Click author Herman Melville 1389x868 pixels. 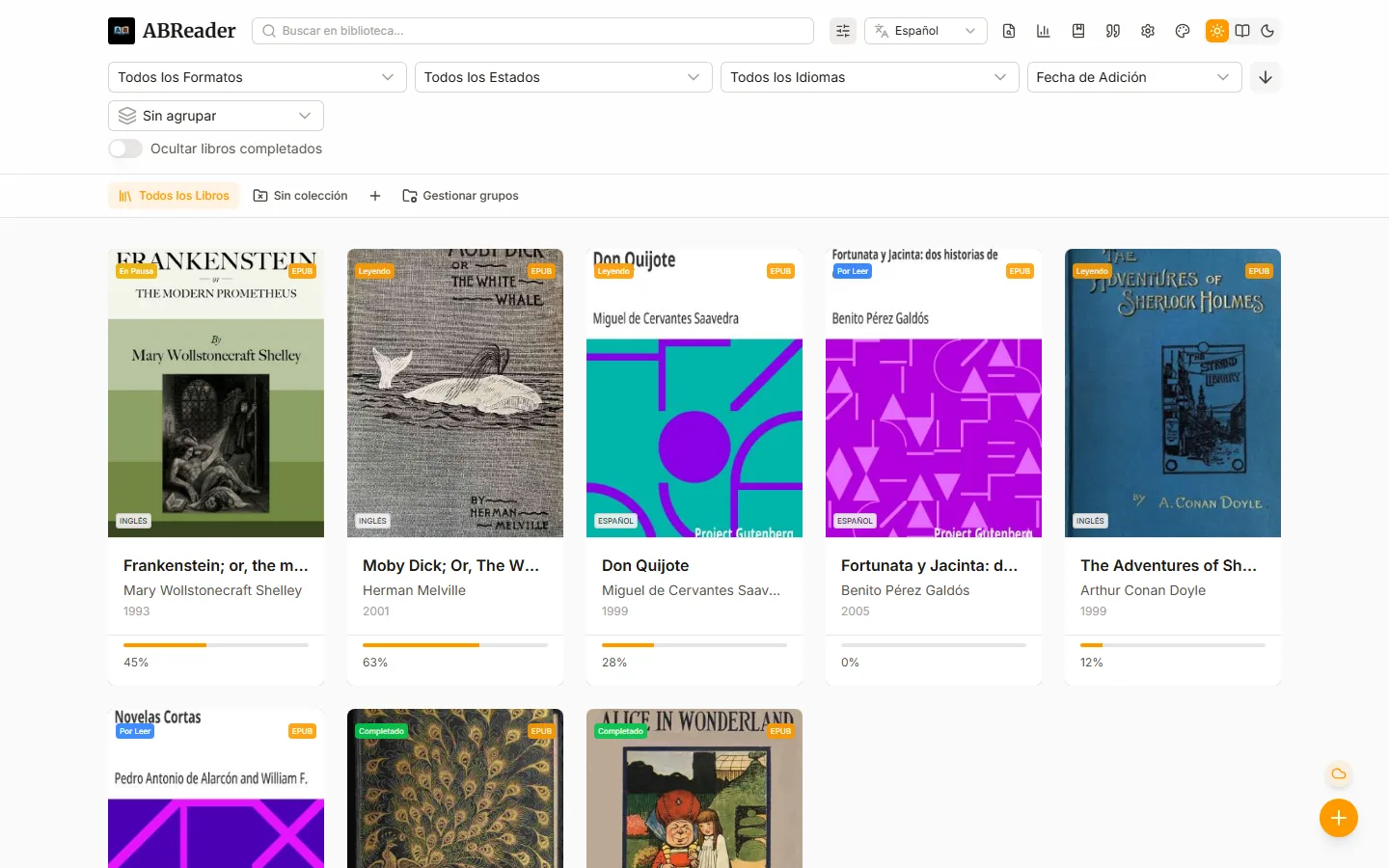(x=414, y=590)
